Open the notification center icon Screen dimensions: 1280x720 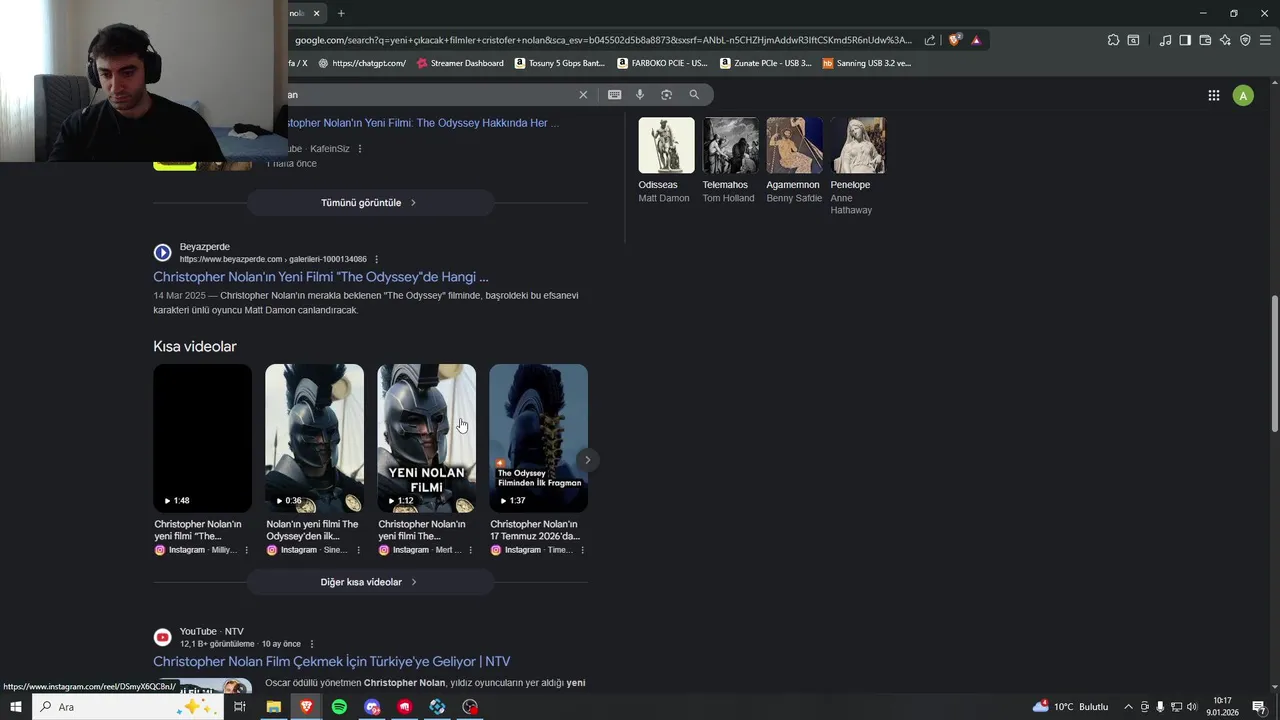(1259, 707)
